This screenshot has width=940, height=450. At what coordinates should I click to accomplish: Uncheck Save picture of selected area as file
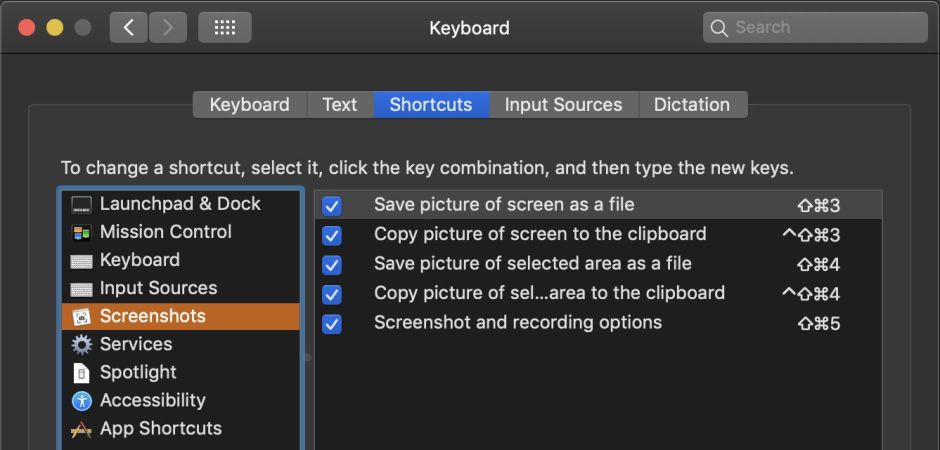332,265
